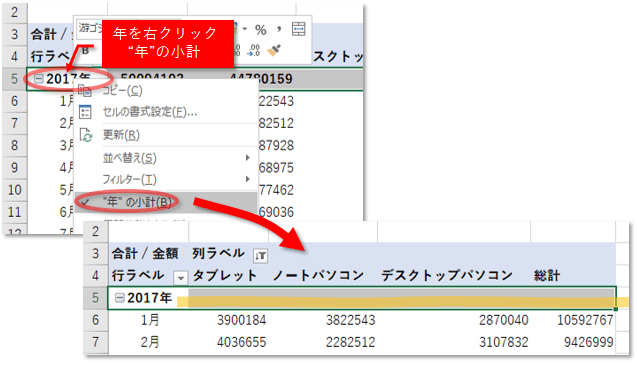Collapse 2017年 group in upper pivot table
Viewport: 637px width, 365px height.
tap(39, 78)
